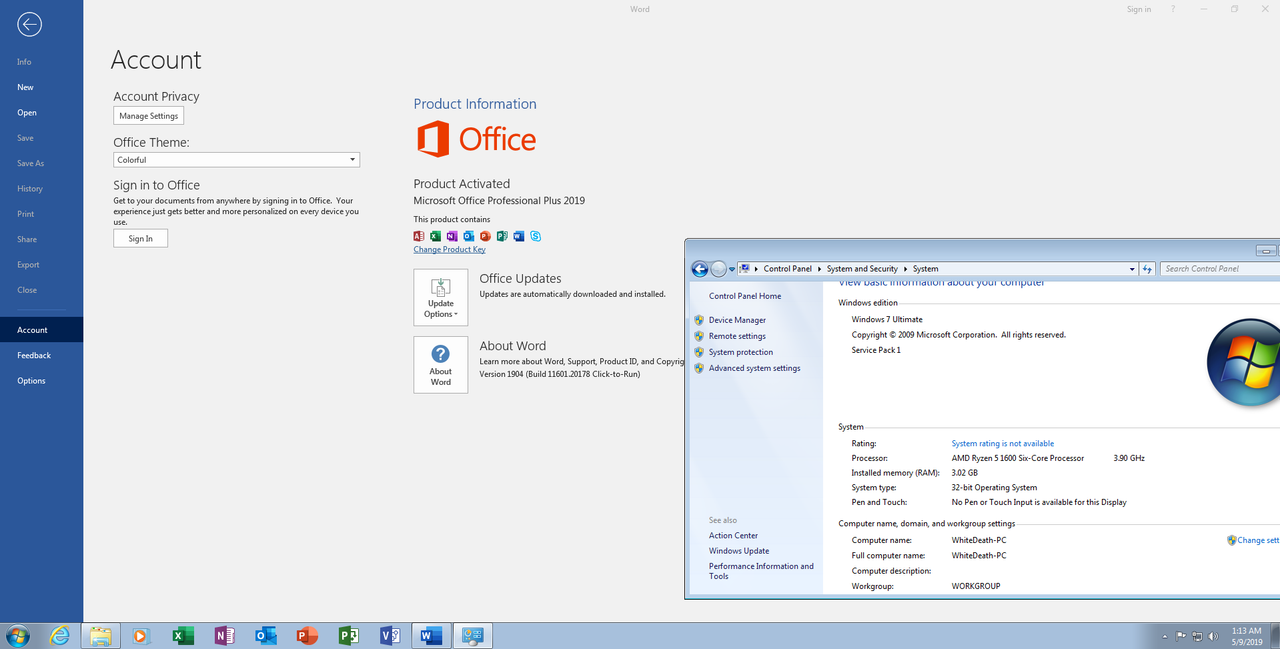Click the PowerPoint icon under product contains
This screenshot has width=1280, height=649.
point(485,236)
